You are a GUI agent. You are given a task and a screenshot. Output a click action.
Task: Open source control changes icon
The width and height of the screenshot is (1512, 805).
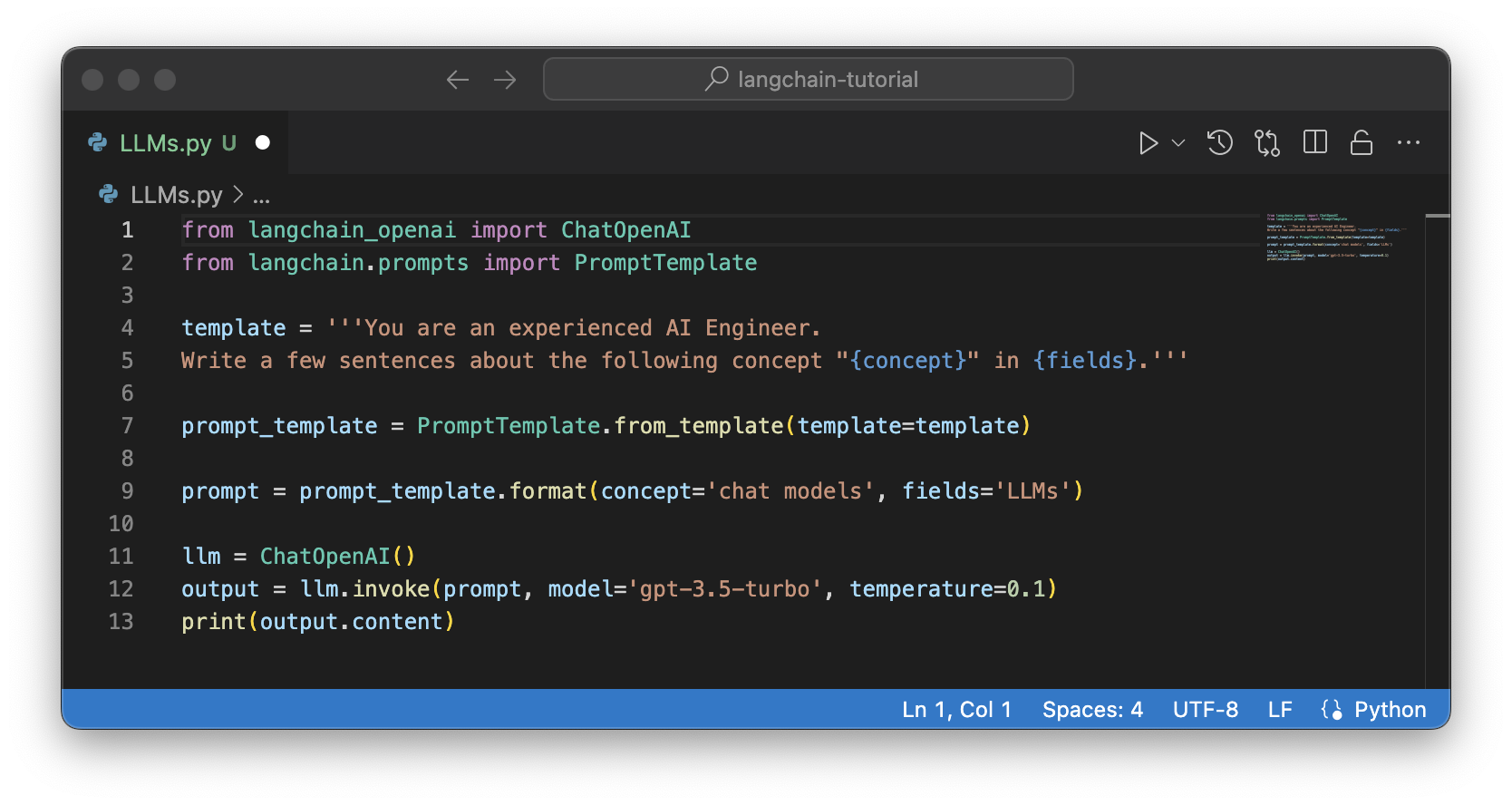(x=1267, y=143)
